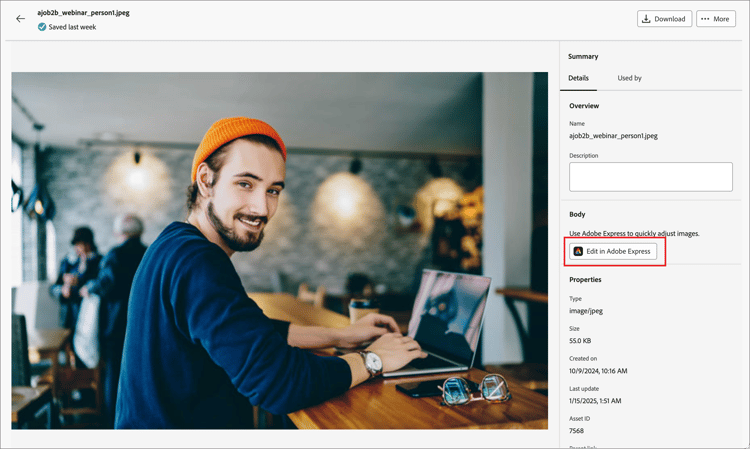
Task: Select the file name ajob2b_webinar_person1.jpeg in header
Action: (83, 12)
